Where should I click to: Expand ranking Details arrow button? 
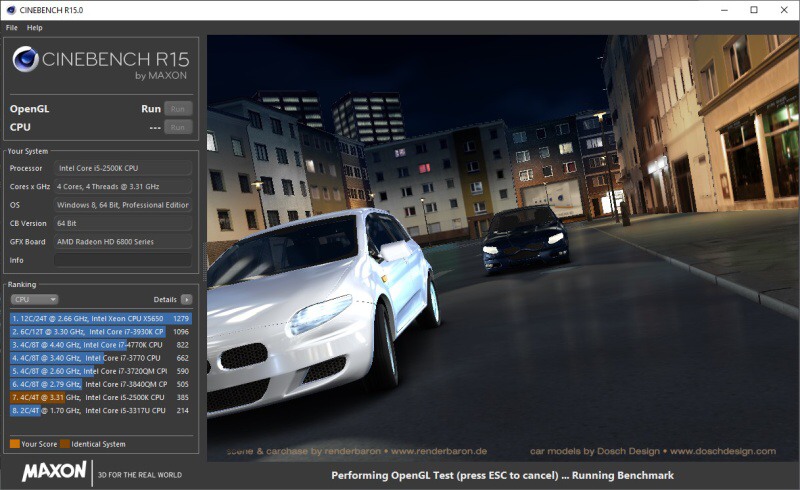coord(186,300)
